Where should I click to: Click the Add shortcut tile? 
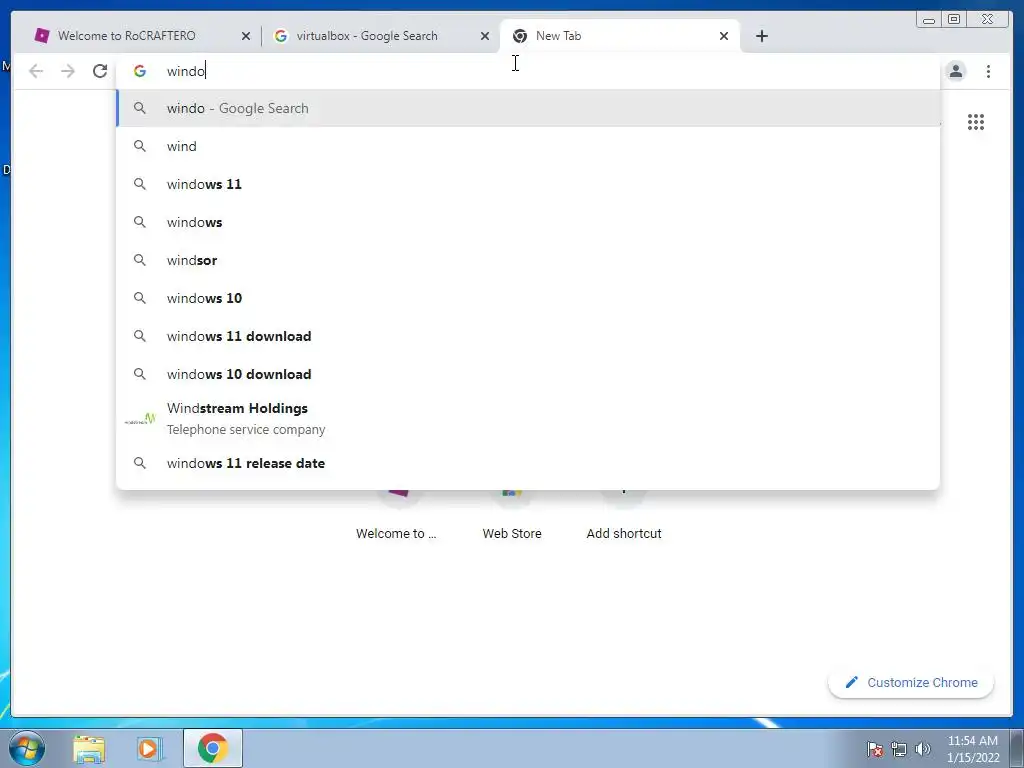[x=624, y=516]
